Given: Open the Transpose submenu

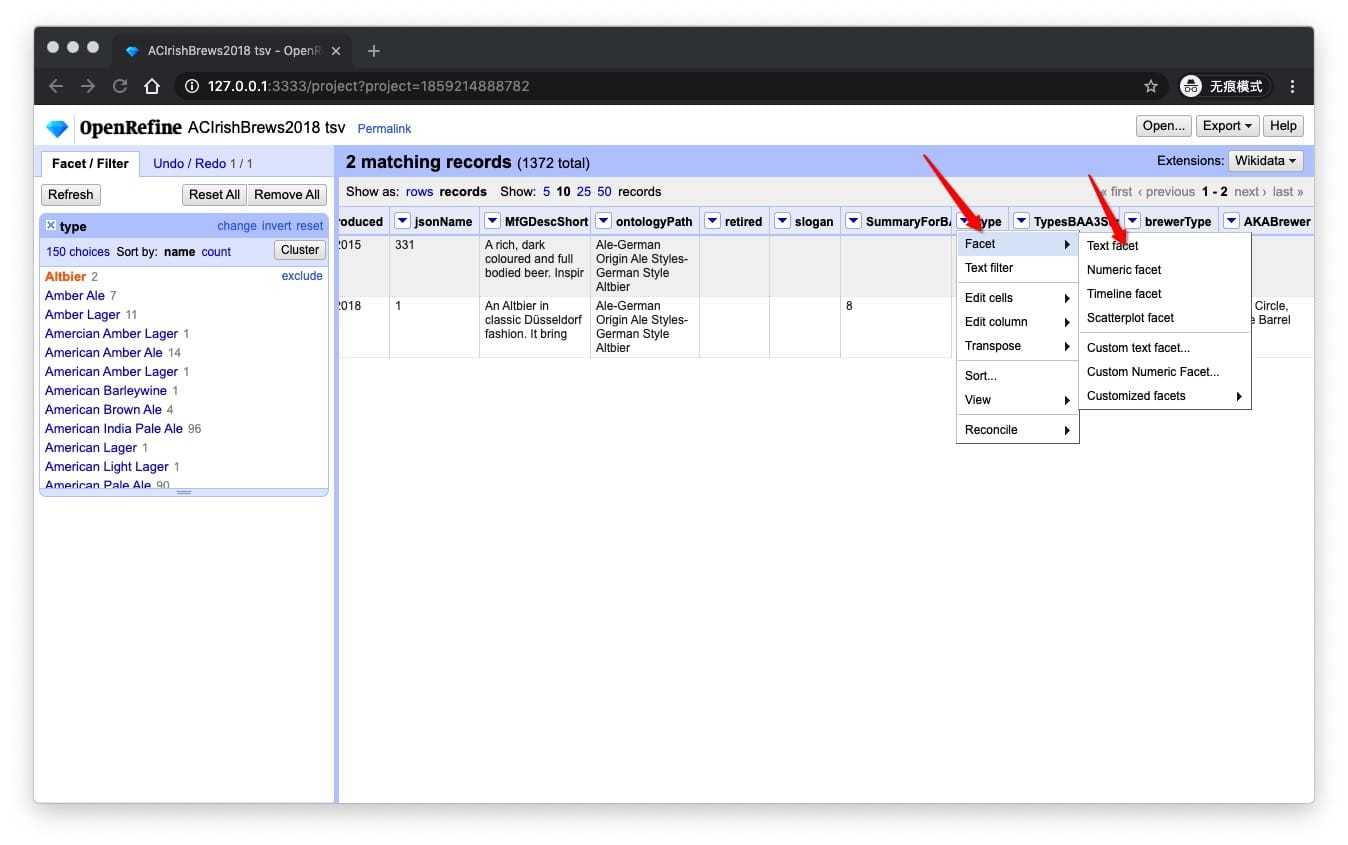Looking at the screenshot, I should pyautogui.click(x=1017, y=346).
